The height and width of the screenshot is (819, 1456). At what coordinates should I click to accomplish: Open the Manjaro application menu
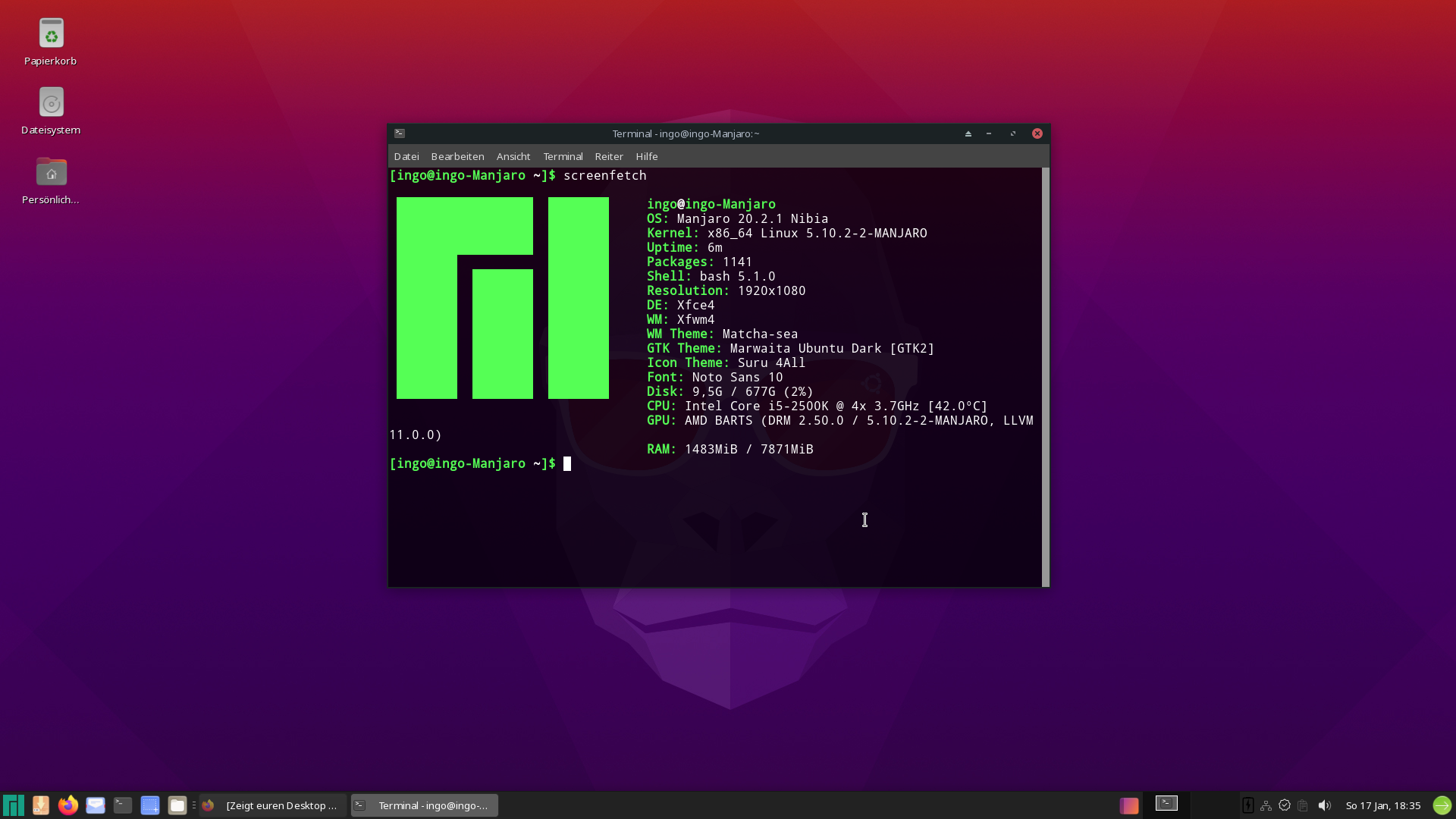[x=14, y=805]
